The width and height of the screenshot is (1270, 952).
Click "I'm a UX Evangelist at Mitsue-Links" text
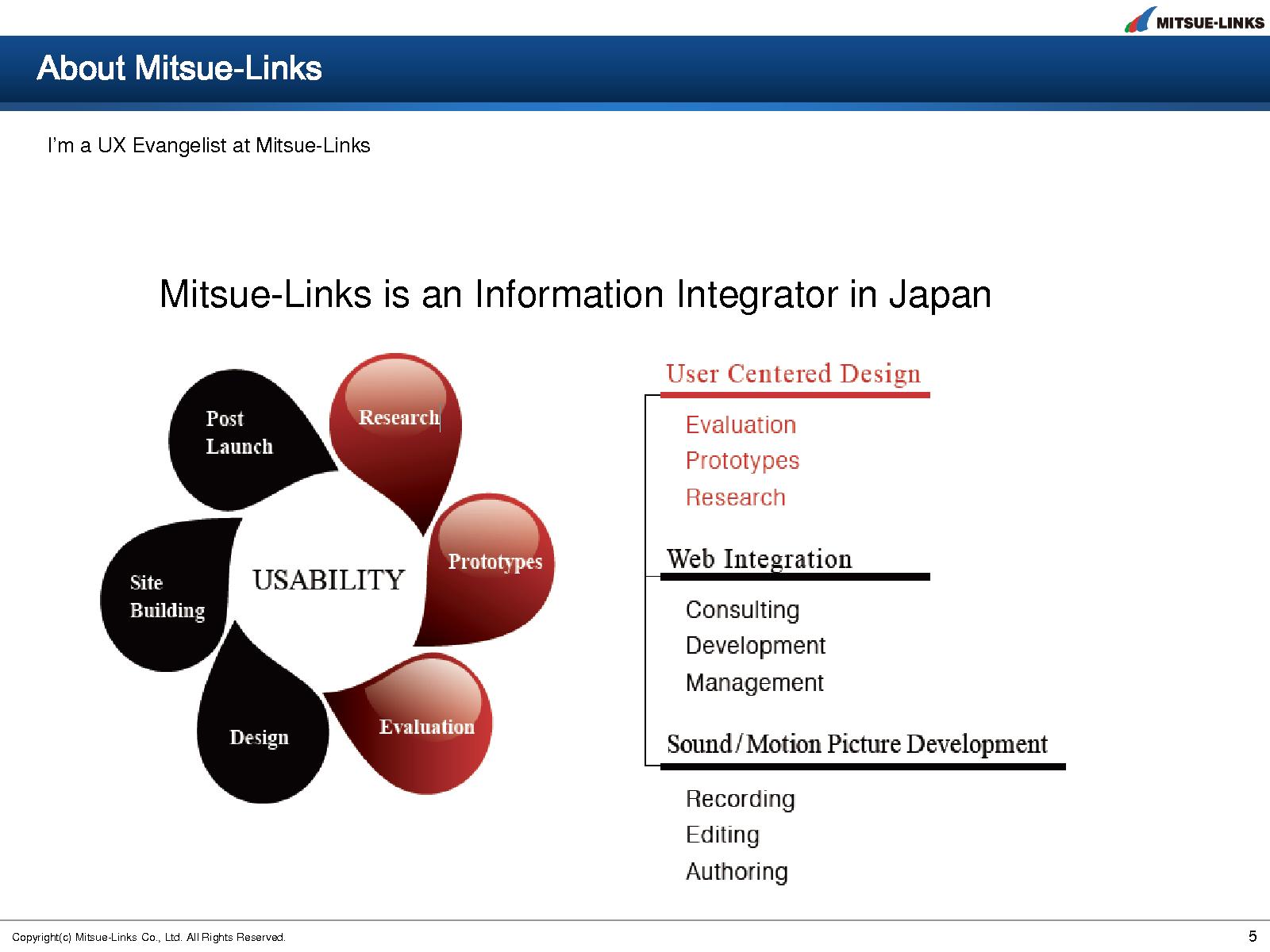209,146
